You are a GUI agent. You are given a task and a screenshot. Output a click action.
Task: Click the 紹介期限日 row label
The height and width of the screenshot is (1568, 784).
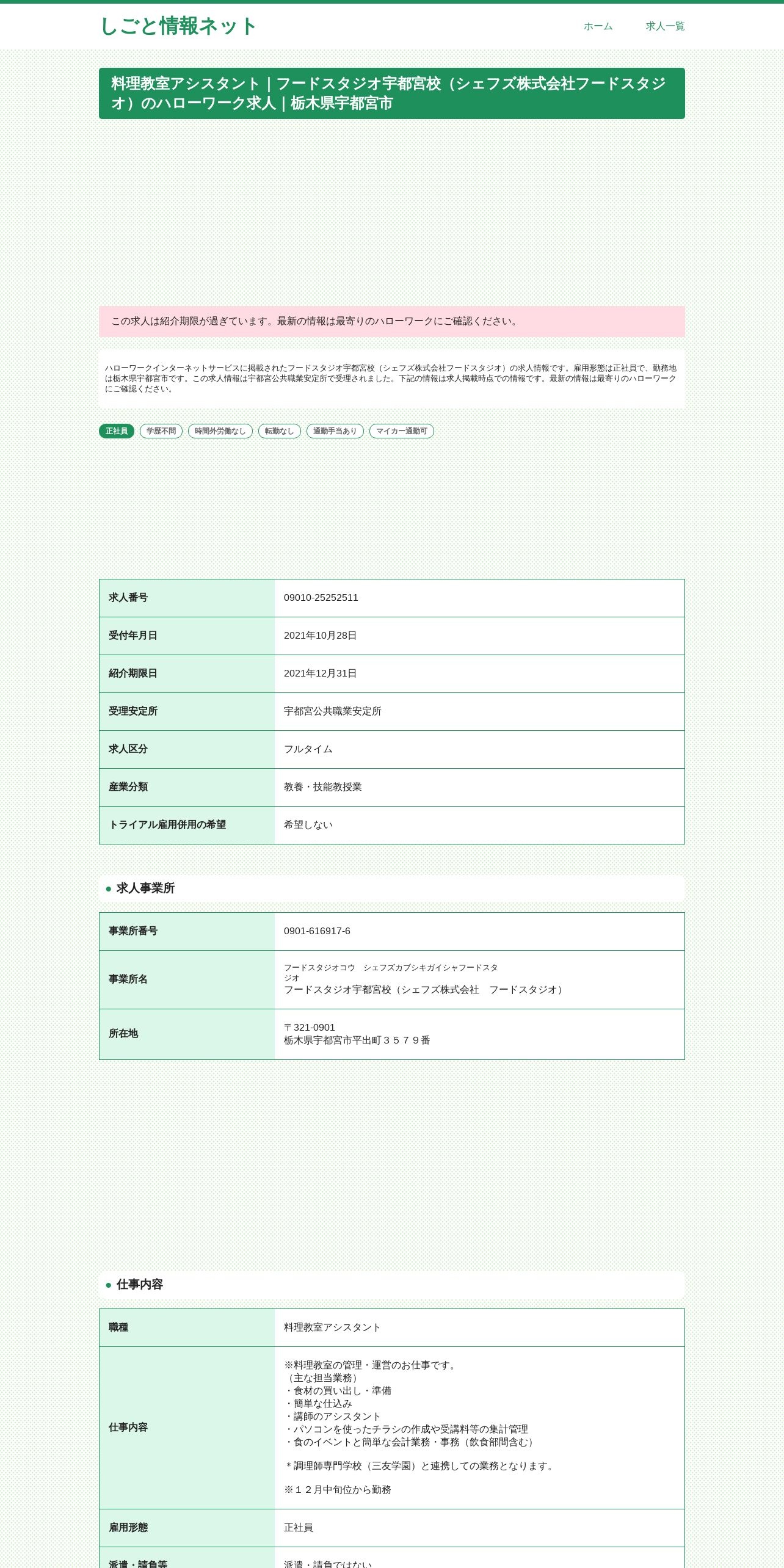[x=133, y=673]
